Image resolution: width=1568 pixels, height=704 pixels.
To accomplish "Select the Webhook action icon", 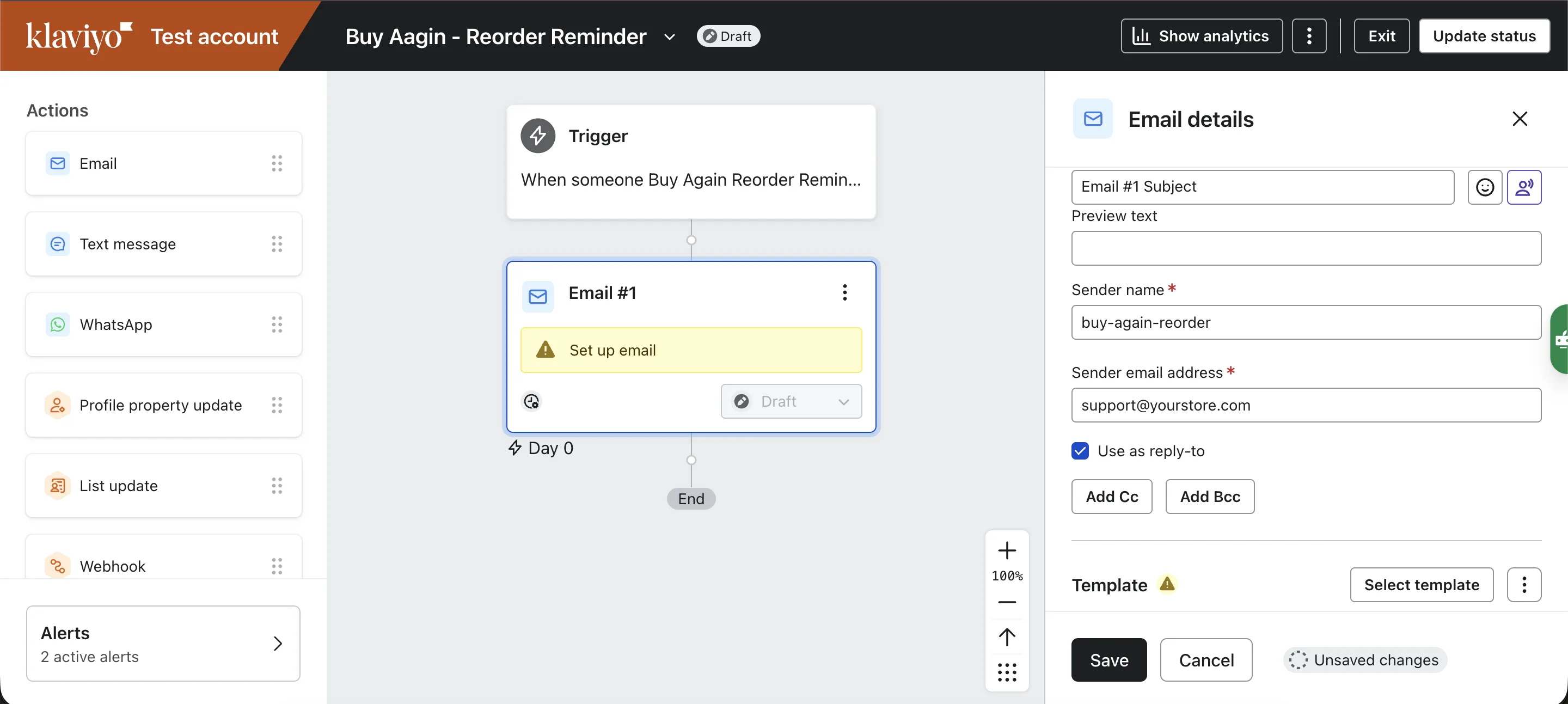I will (58, 566).
